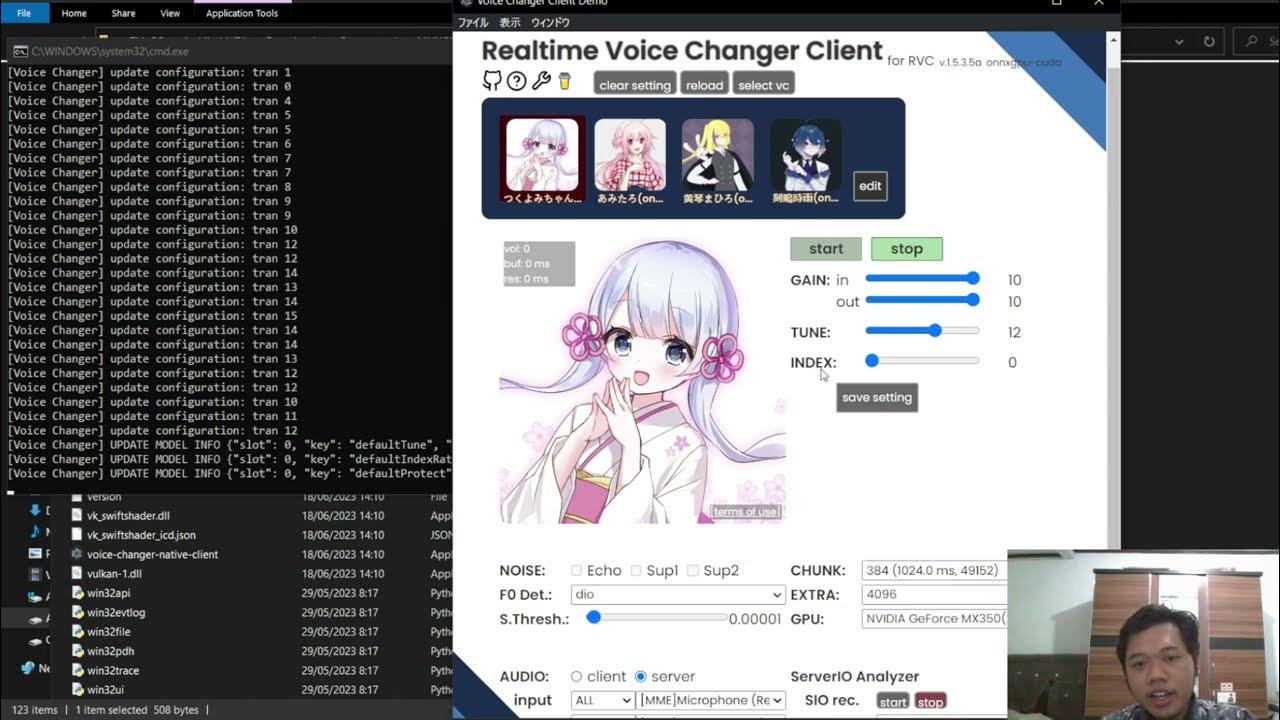The image size is (1280, 720).
Task: Open the 表示 menu
Action: (x=510, y=22)
